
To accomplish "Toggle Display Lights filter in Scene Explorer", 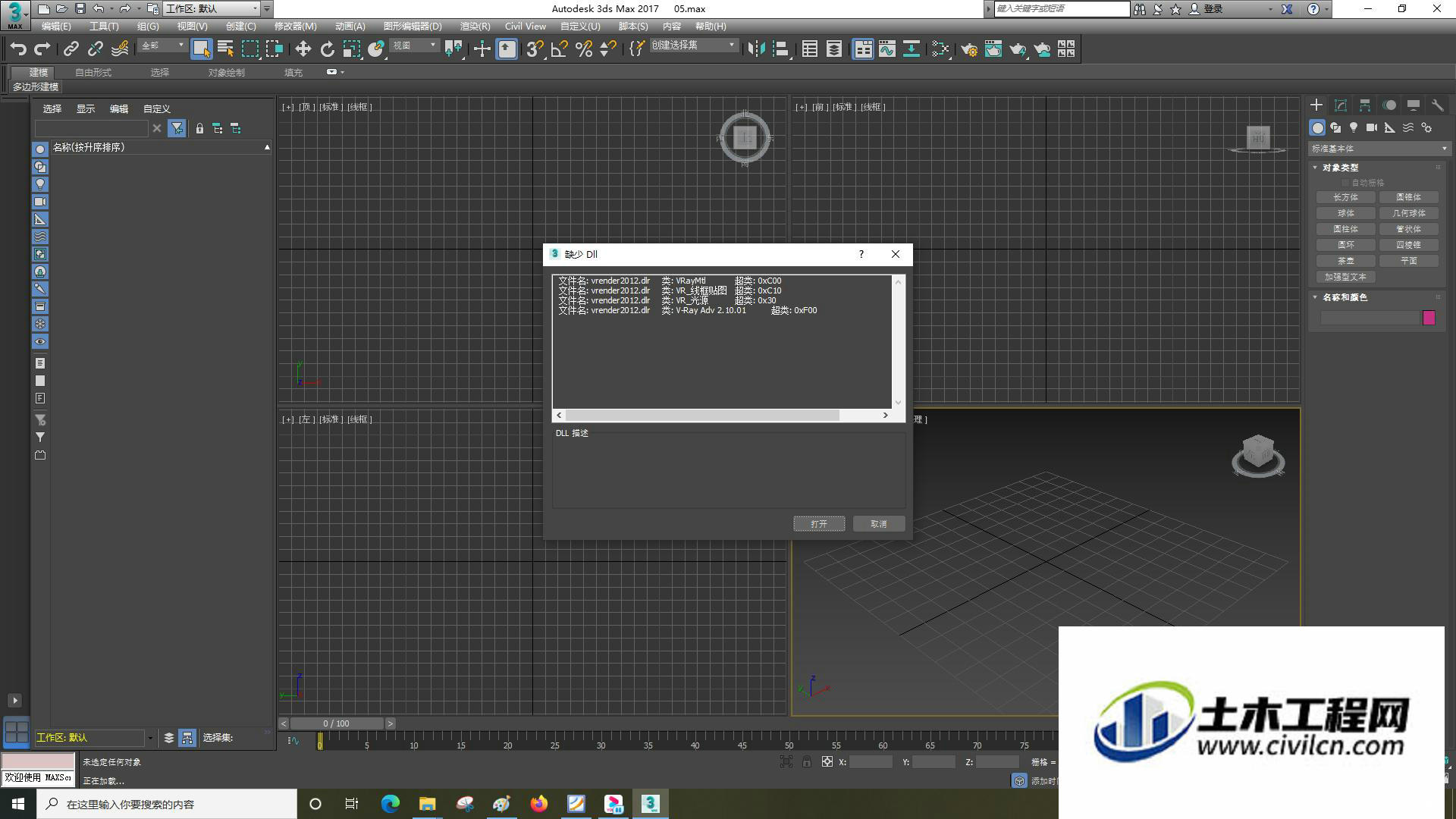I will tap(40, 184).
